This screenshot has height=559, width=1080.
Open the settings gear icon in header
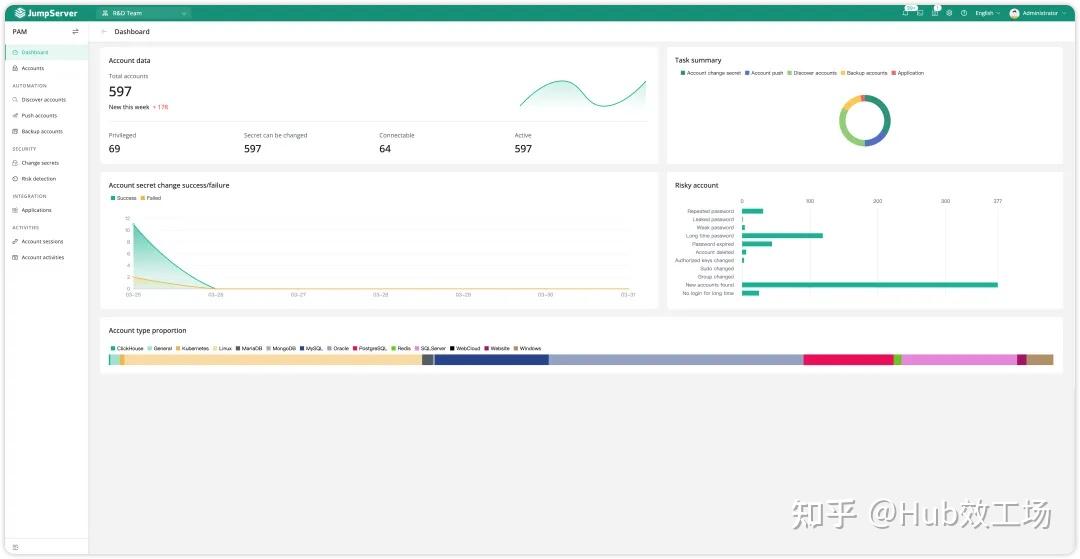[x=949, y=13]
